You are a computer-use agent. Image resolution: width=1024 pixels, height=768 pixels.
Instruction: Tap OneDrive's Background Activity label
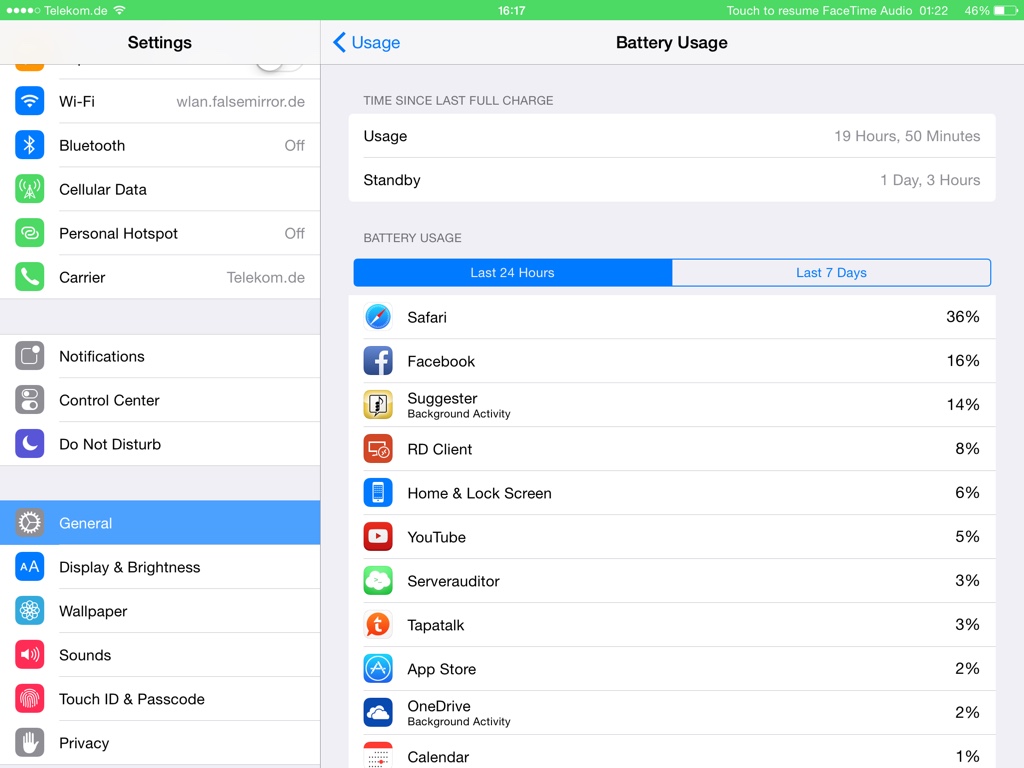[458, 722]
